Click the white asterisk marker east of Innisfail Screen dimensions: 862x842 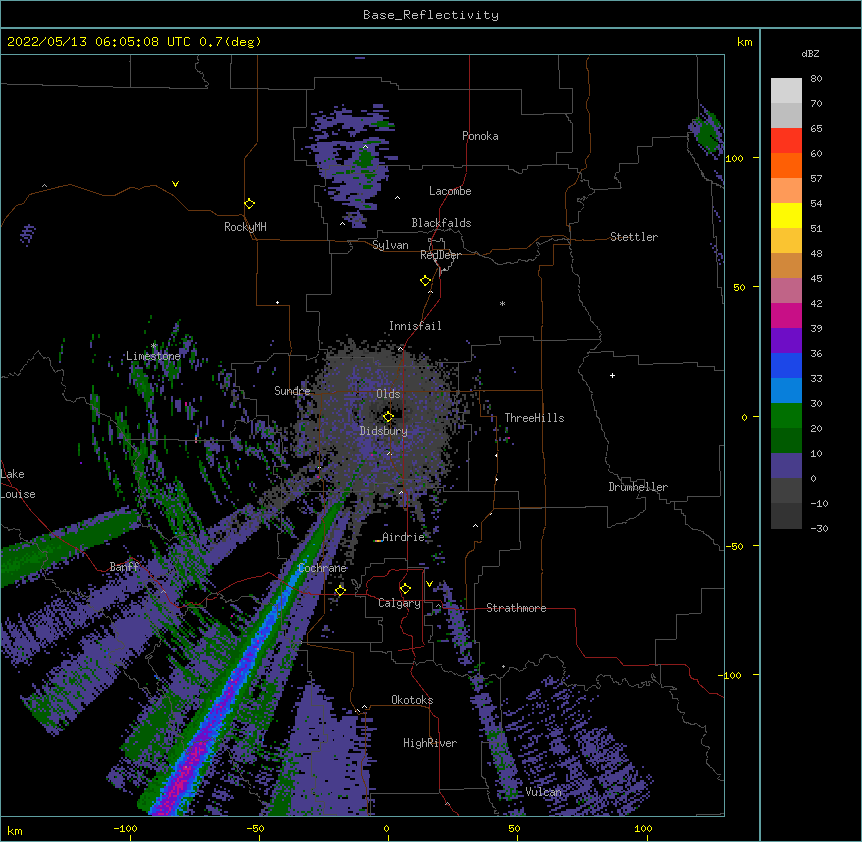502,303
